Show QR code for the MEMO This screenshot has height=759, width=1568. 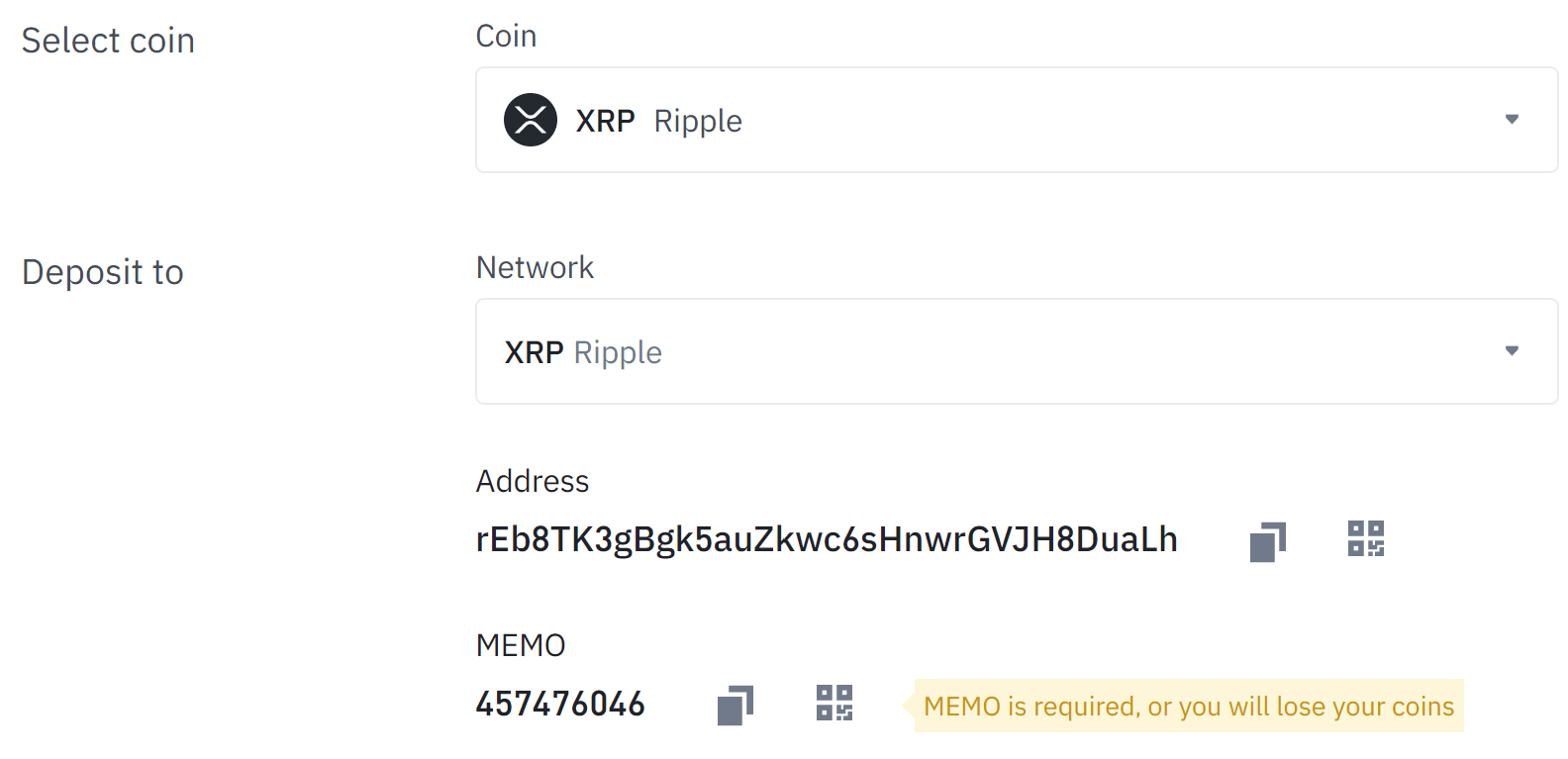(x=833, y=703)
